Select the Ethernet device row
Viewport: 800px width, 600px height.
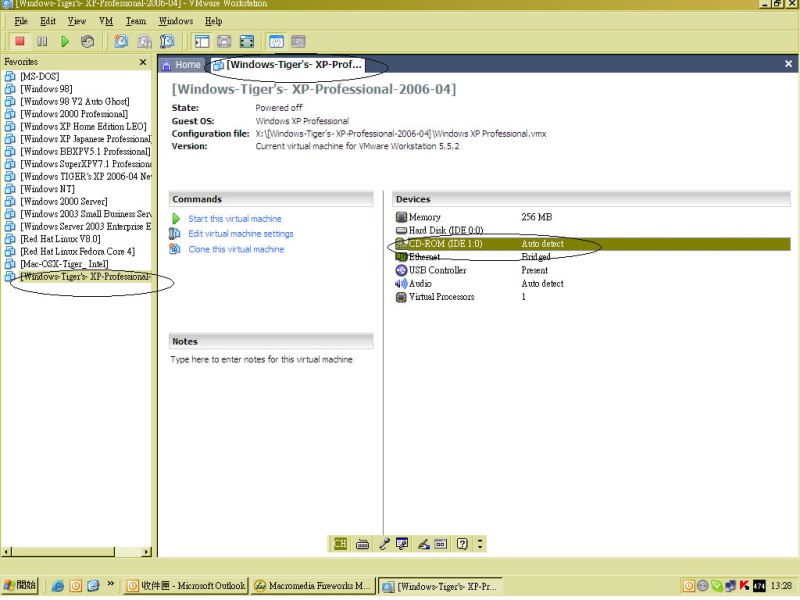click(x=592, y=257)
